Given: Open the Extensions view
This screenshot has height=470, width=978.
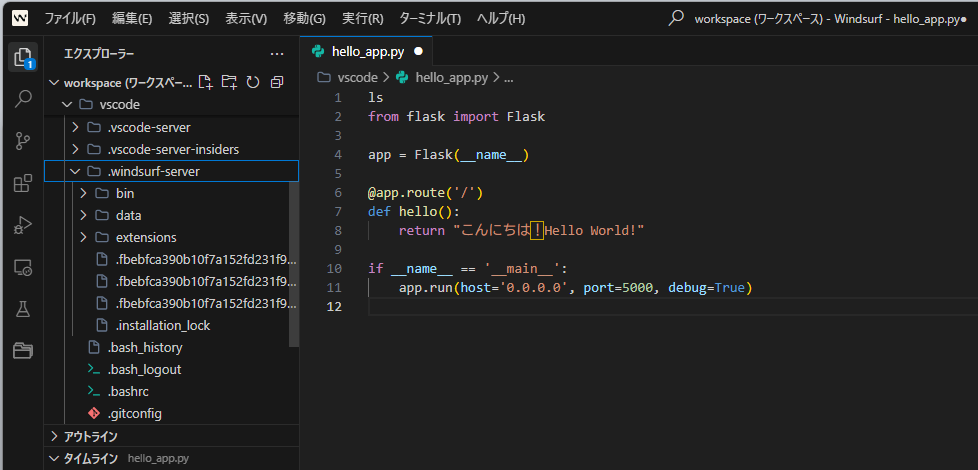Looking at the screenshot, I should (x=23, y=183).
